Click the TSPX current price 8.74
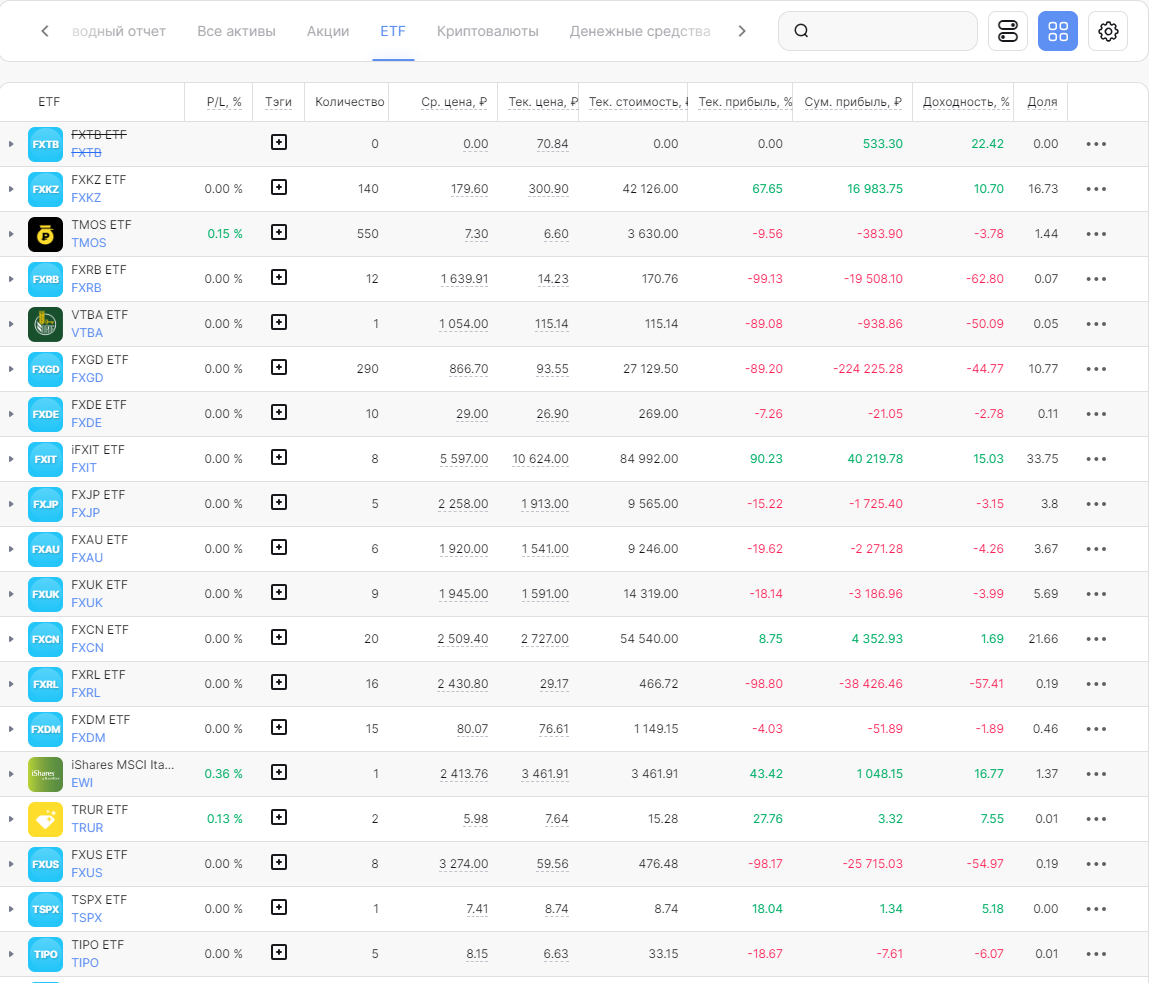This screenshot has height=983, width=1149. point(556,909)
